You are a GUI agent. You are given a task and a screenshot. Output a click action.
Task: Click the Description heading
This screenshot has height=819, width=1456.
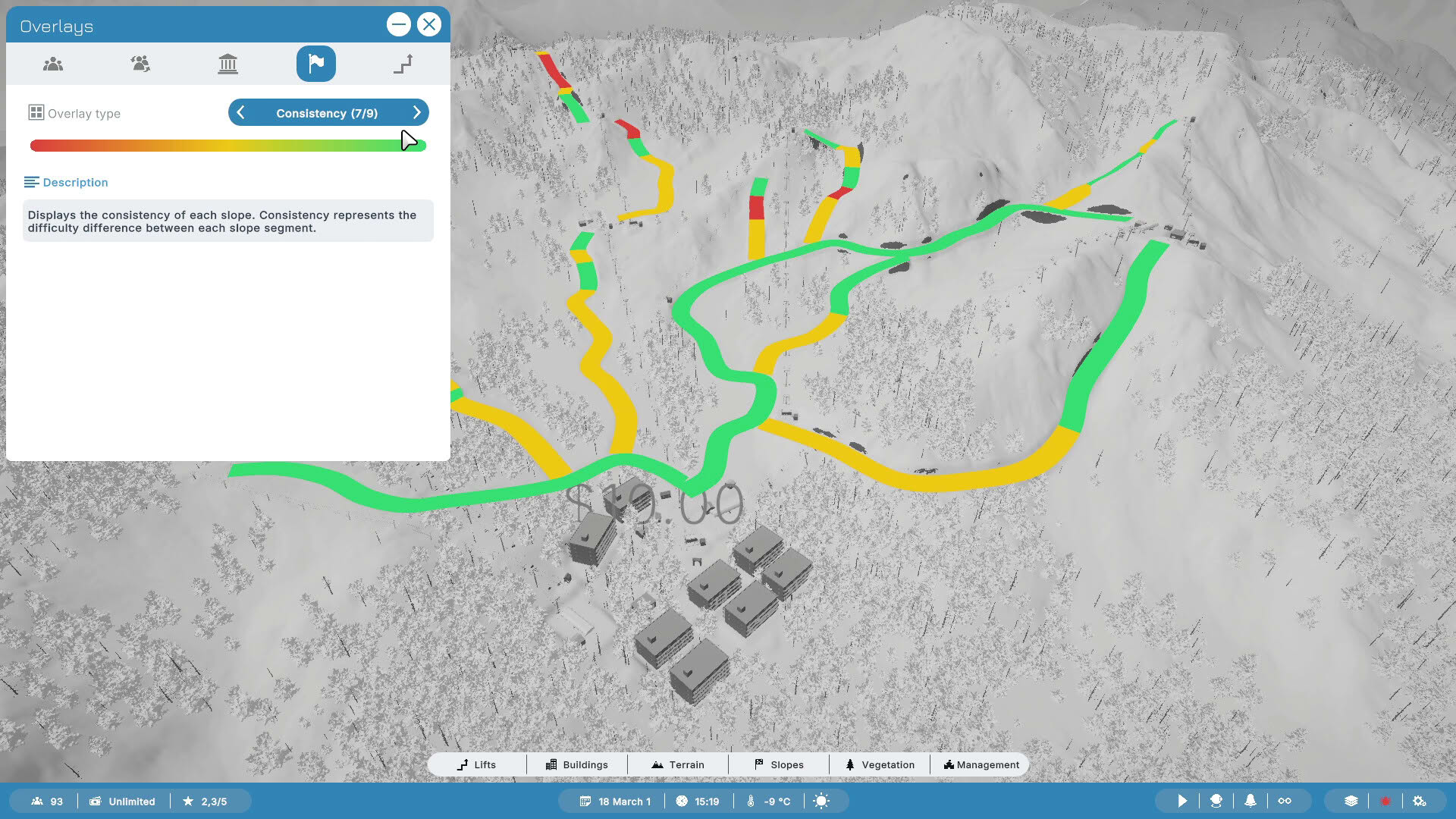coord(75,183)
